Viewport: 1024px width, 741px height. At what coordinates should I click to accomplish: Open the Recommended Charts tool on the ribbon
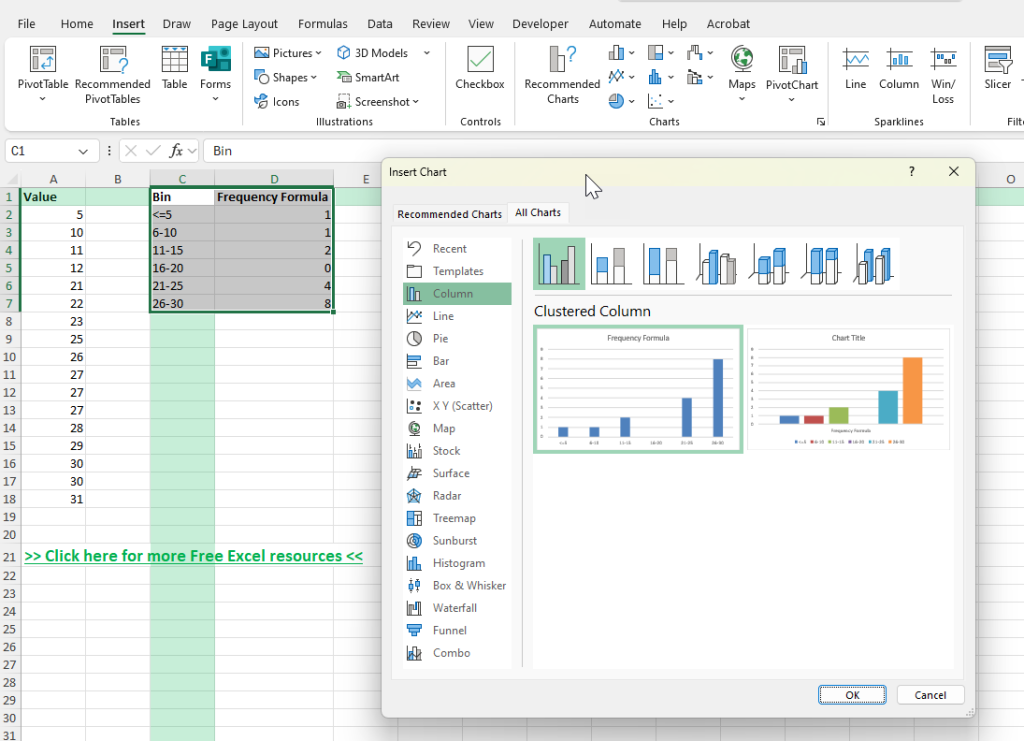561,75
